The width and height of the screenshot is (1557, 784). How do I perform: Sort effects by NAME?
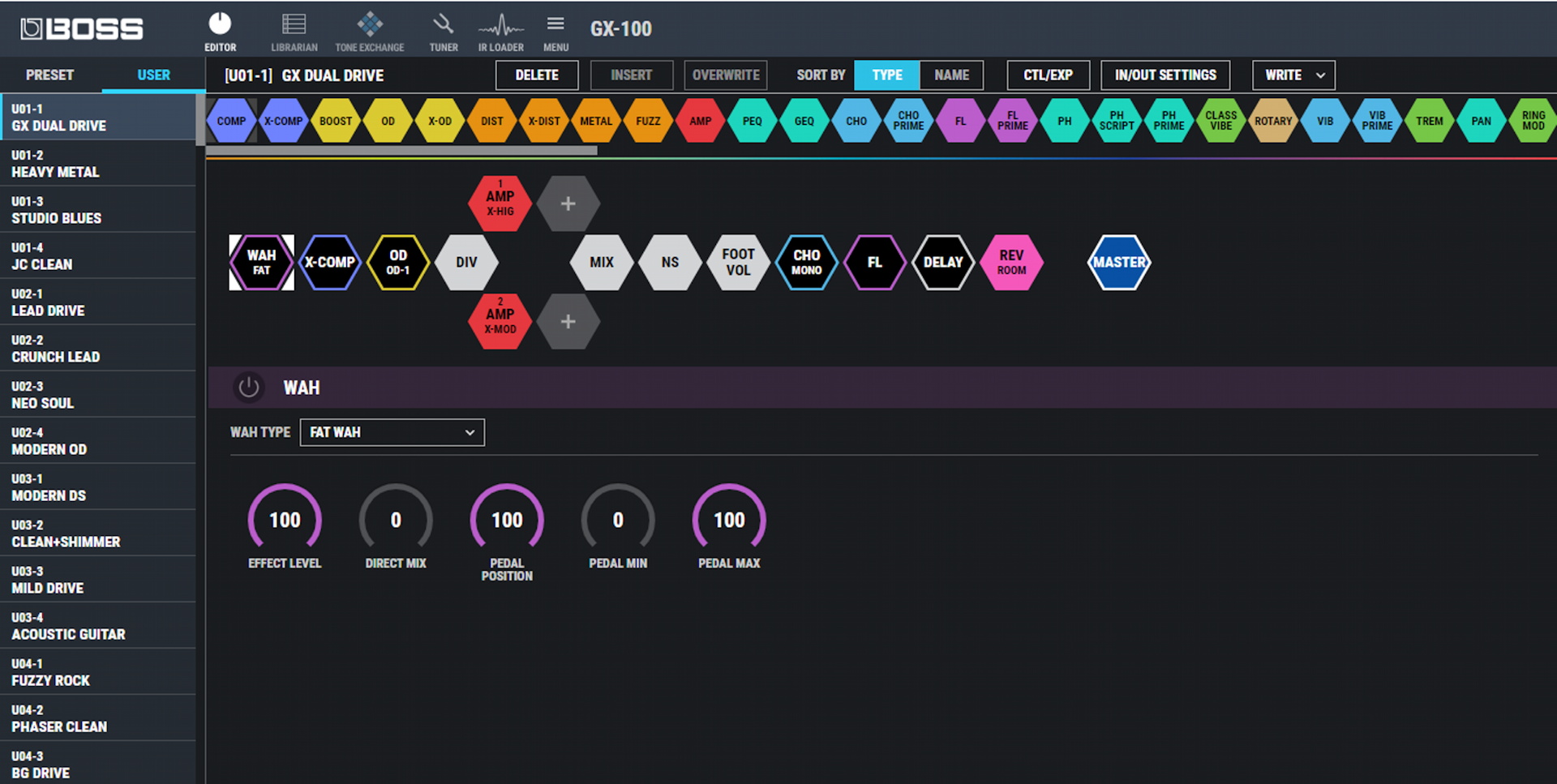click(951, 75)
